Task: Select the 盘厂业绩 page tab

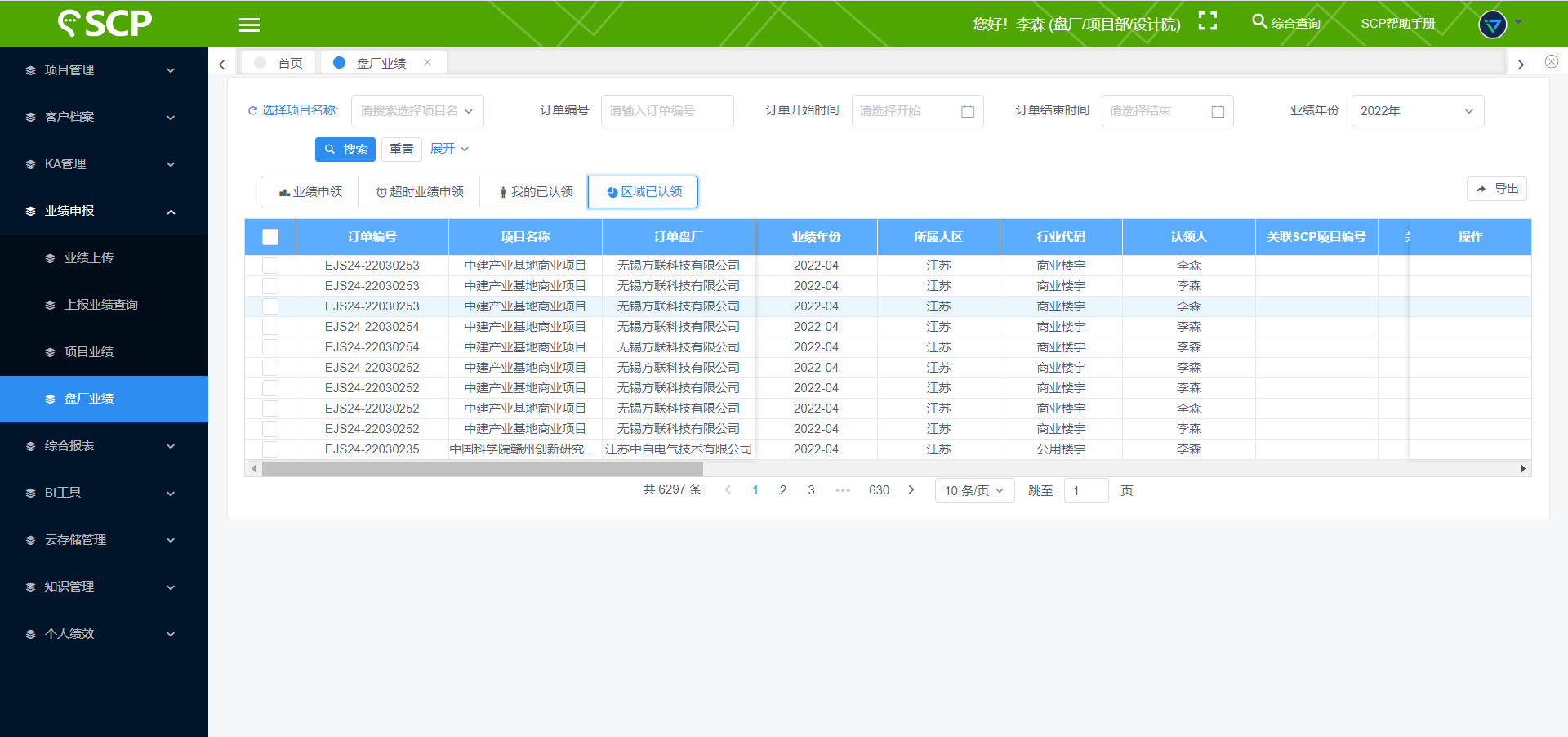Action: click(381, 63)
